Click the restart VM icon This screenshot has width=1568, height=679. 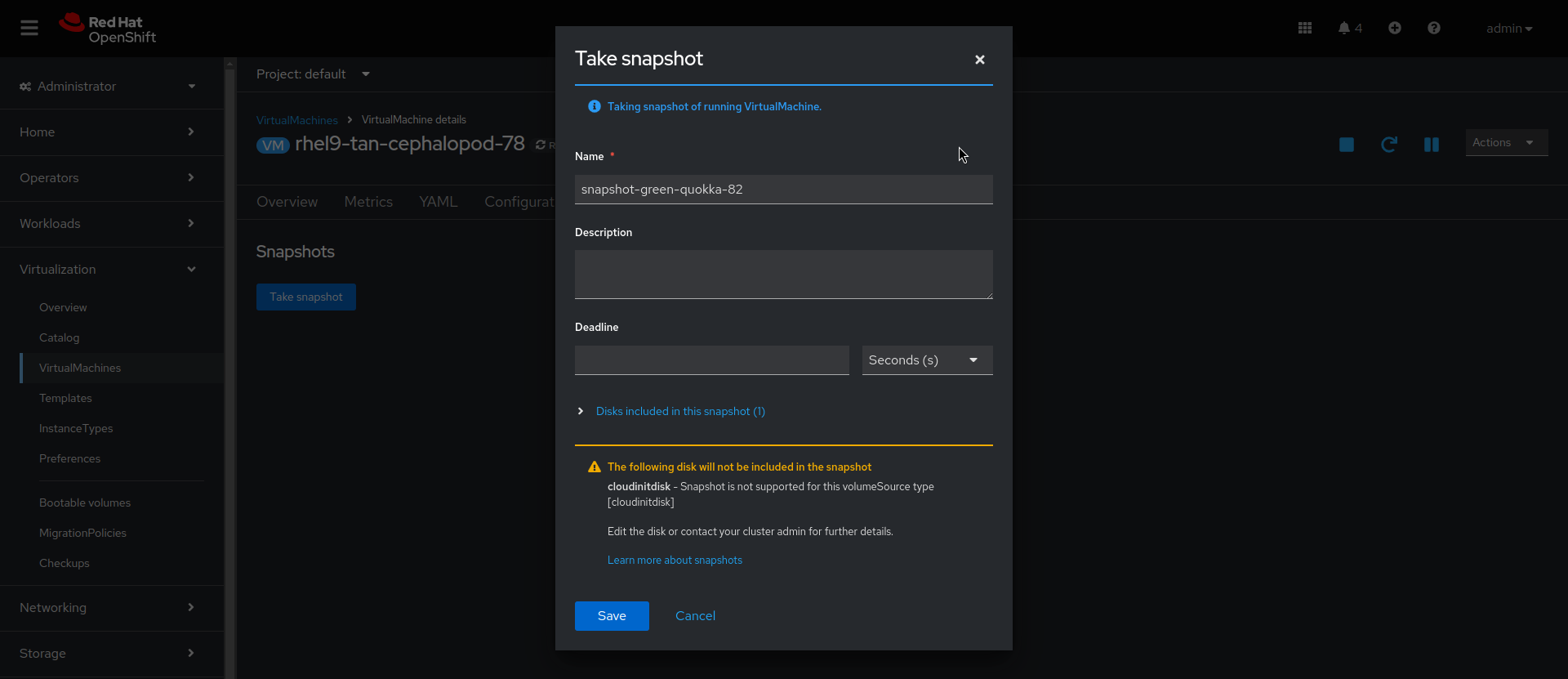pos(1388,145)
